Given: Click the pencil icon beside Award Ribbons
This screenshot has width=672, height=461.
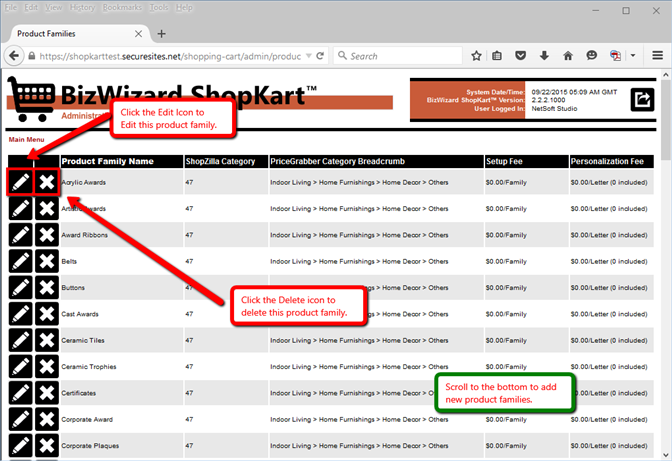Looking at the screenshot, I should click(21, 235).
